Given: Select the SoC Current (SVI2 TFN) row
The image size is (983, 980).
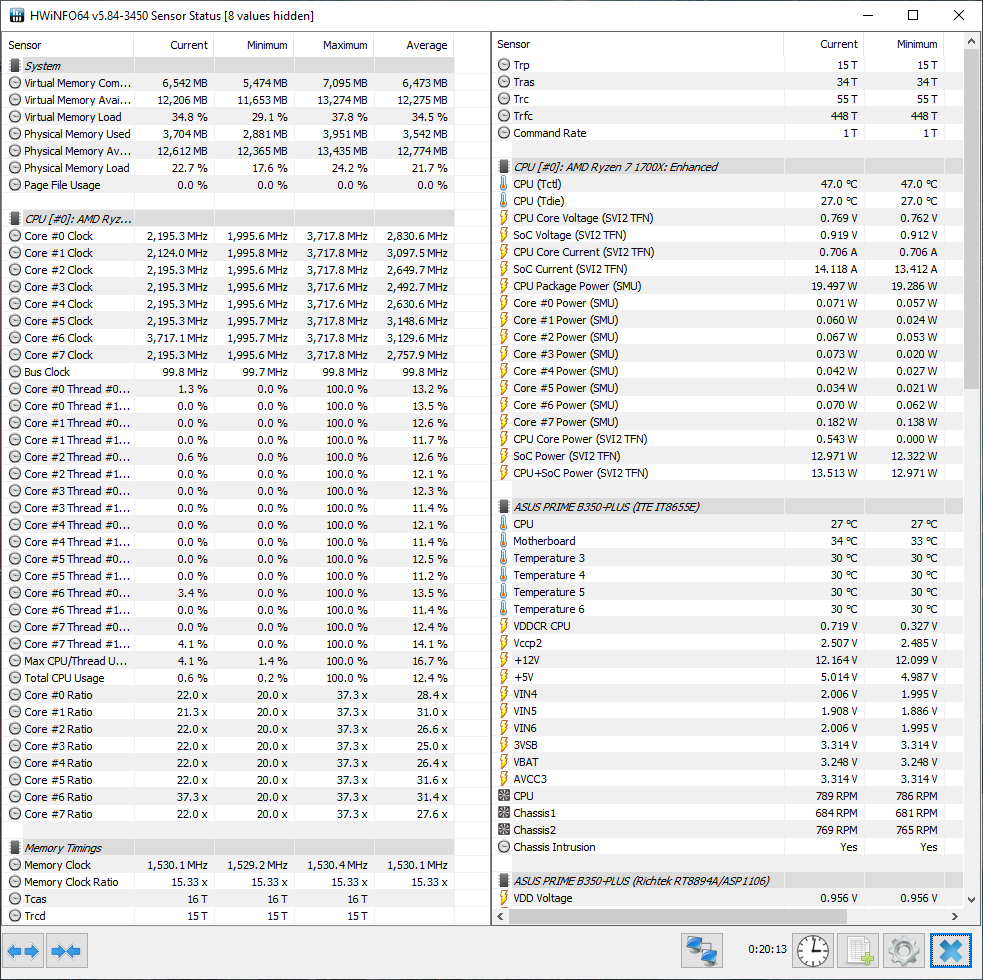Looking at the screenshot, I should (728, 269).
